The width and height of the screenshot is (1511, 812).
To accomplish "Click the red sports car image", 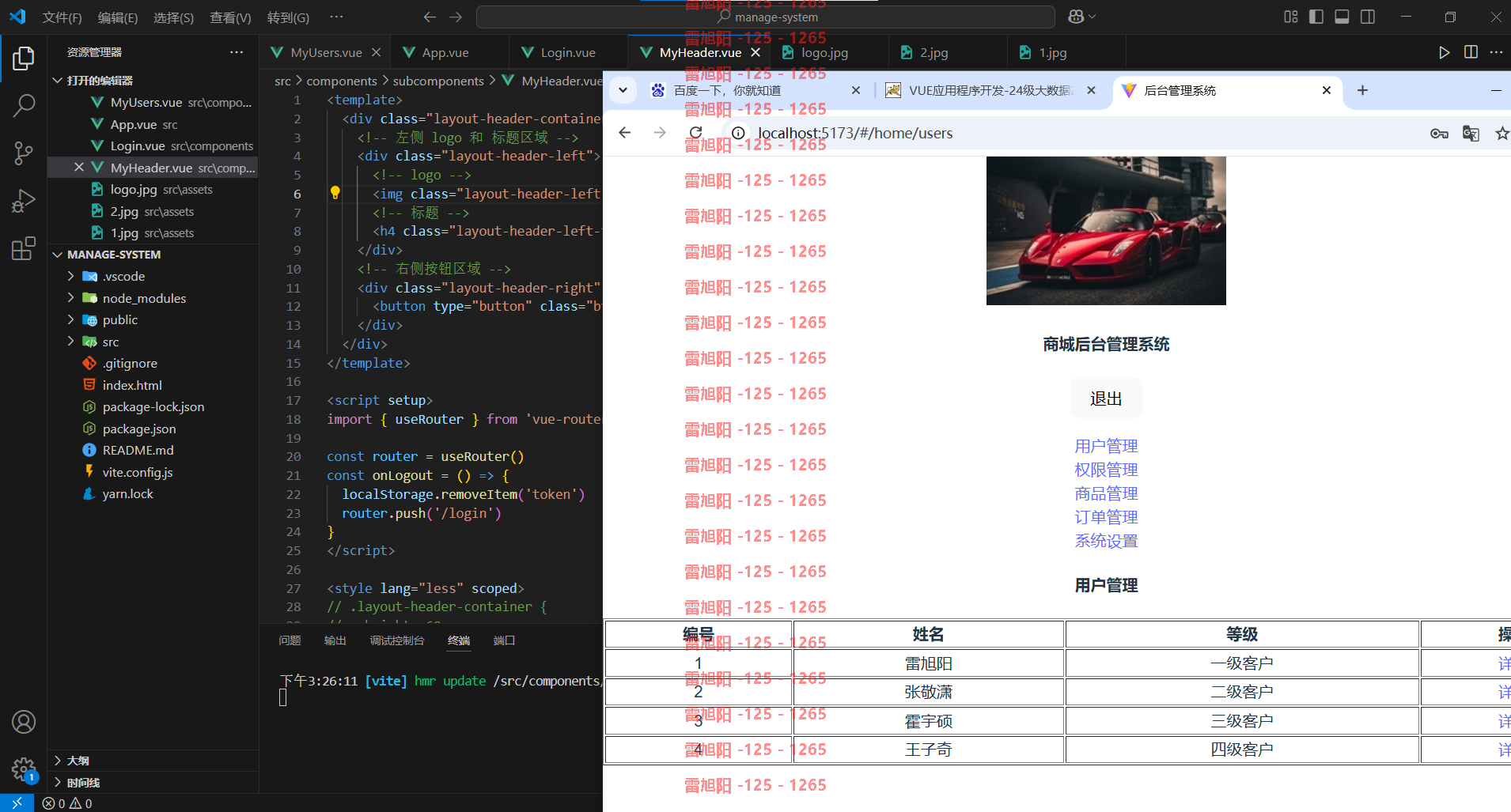I will [x=1106, y=231].
